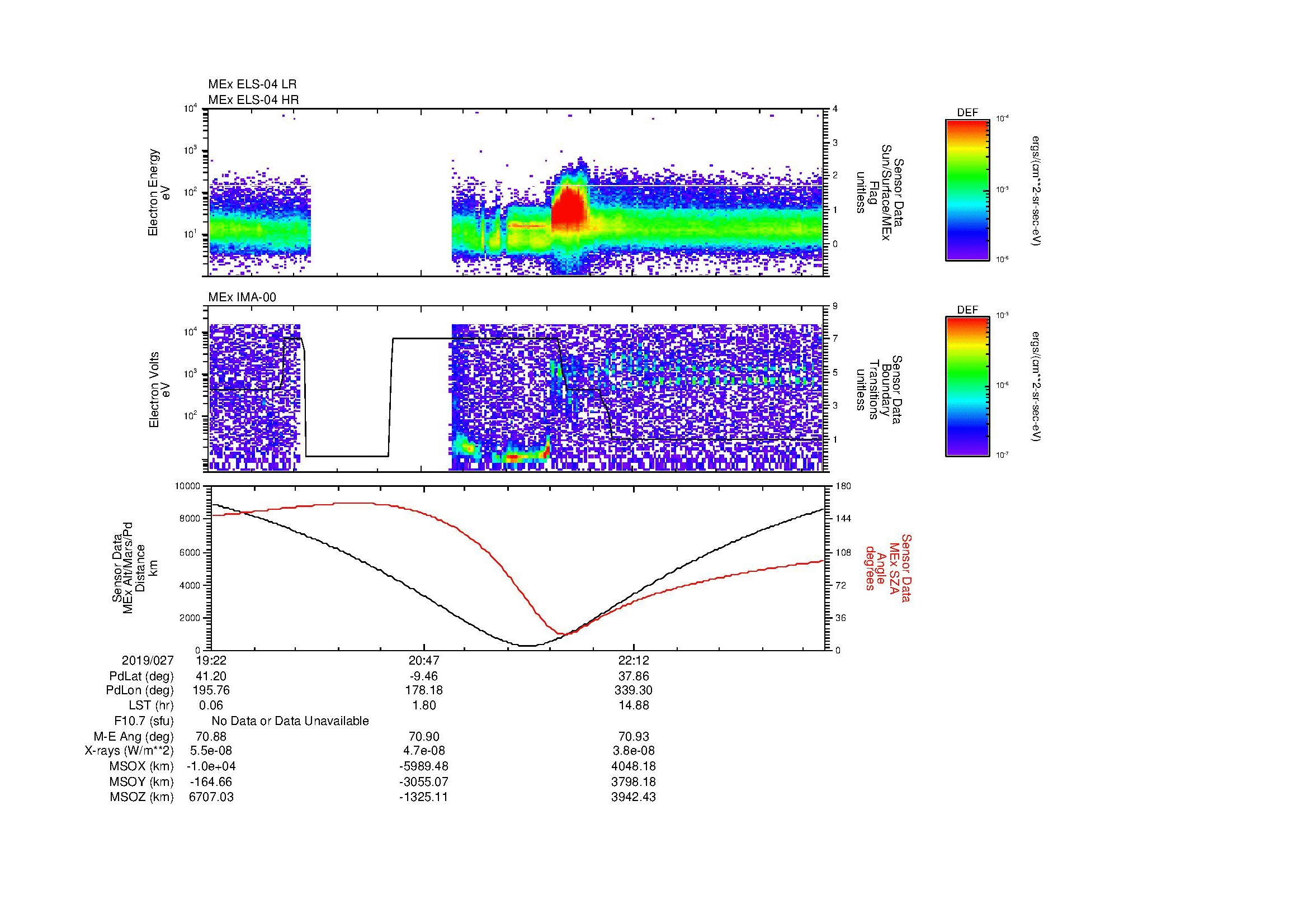Click the 'MEx IMA-00' panel title
Viewport: 1308px width, 924px height.
point(242,297)
